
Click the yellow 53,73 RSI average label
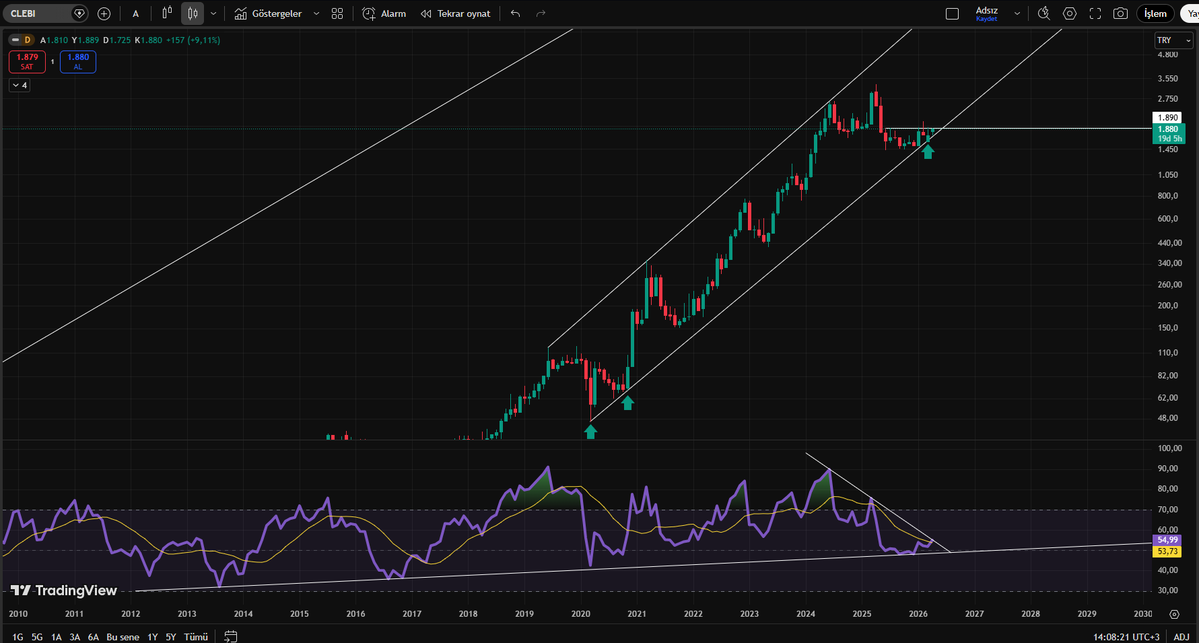tap(1167, 551)
